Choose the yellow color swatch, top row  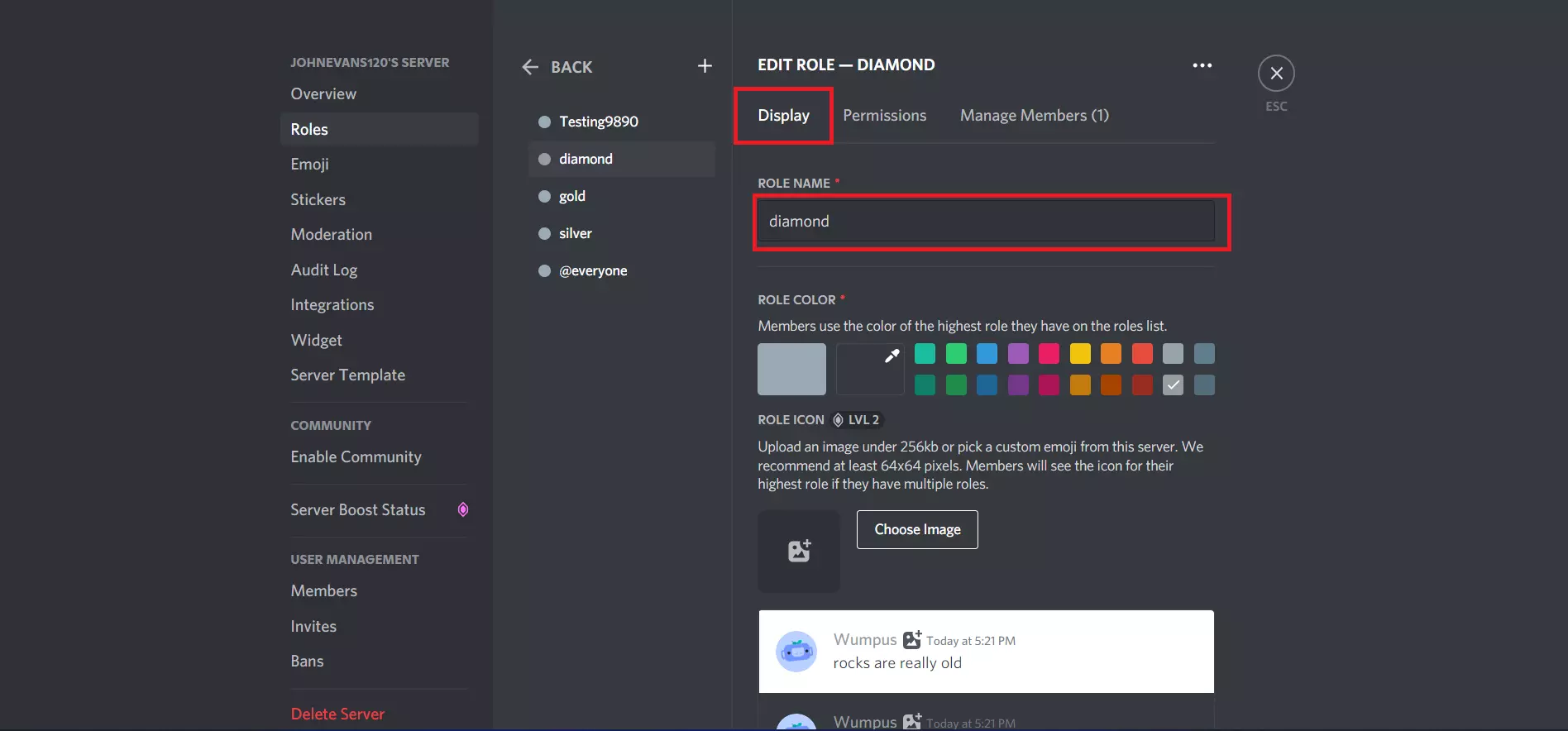click(x=1080, y=354)
